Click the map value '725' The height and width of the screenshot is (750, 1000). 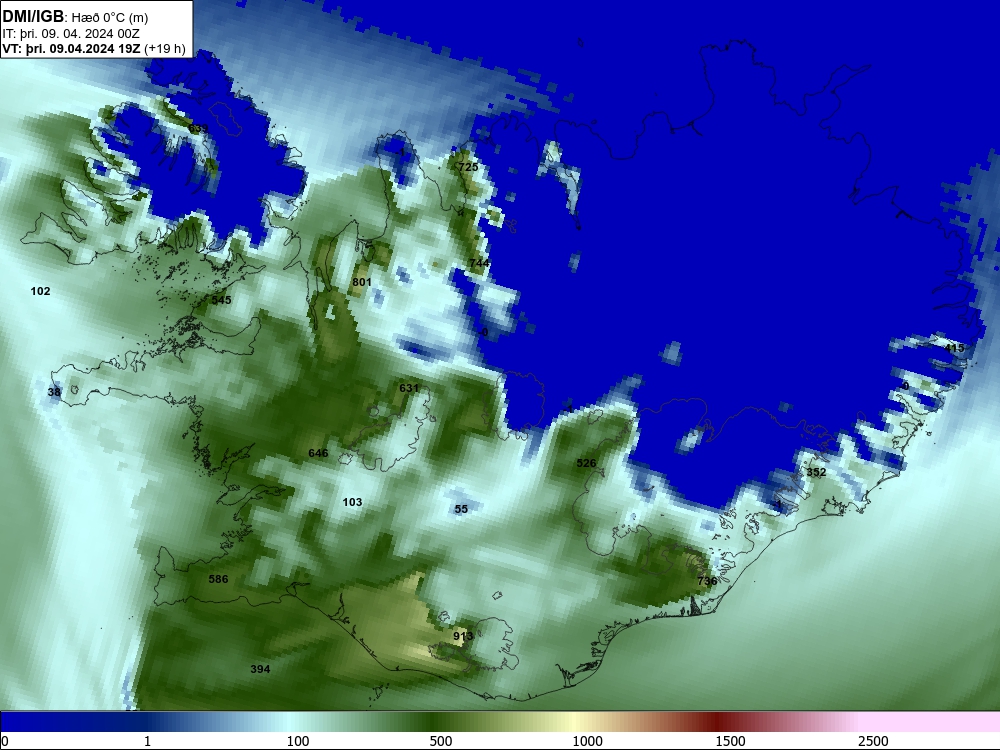point(468,167)
